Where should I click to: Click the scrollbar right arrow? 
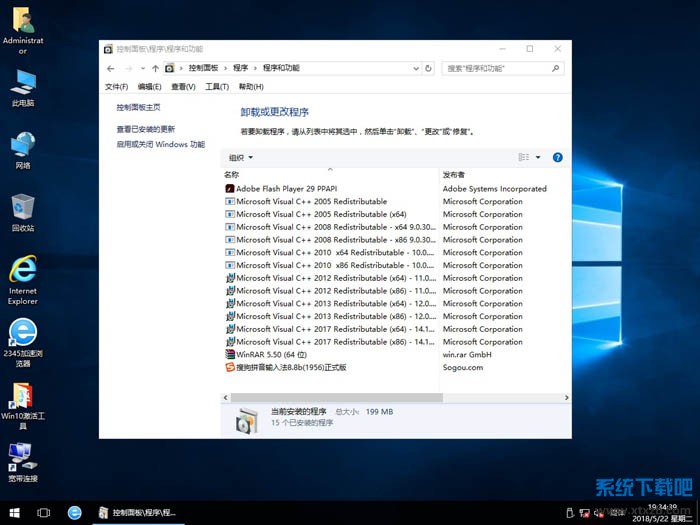point(567,397)
